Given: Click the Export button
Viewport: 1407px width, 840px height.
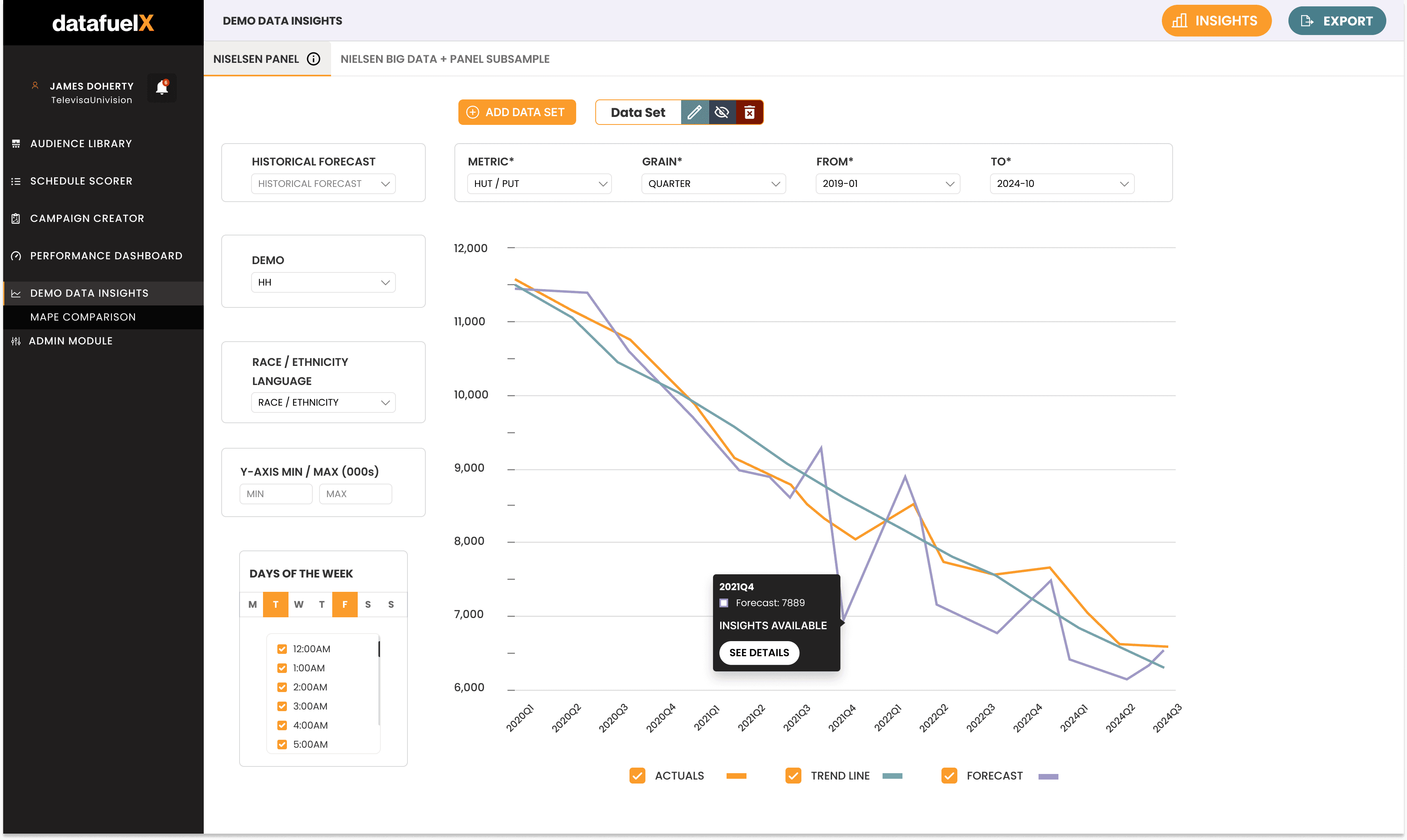Looking at the screenshot, I should coord(1337,21).
